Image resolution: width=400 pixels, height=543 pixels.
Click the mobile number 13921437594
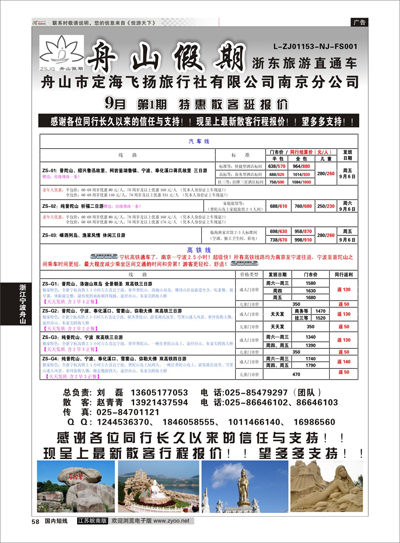[159, 402]
